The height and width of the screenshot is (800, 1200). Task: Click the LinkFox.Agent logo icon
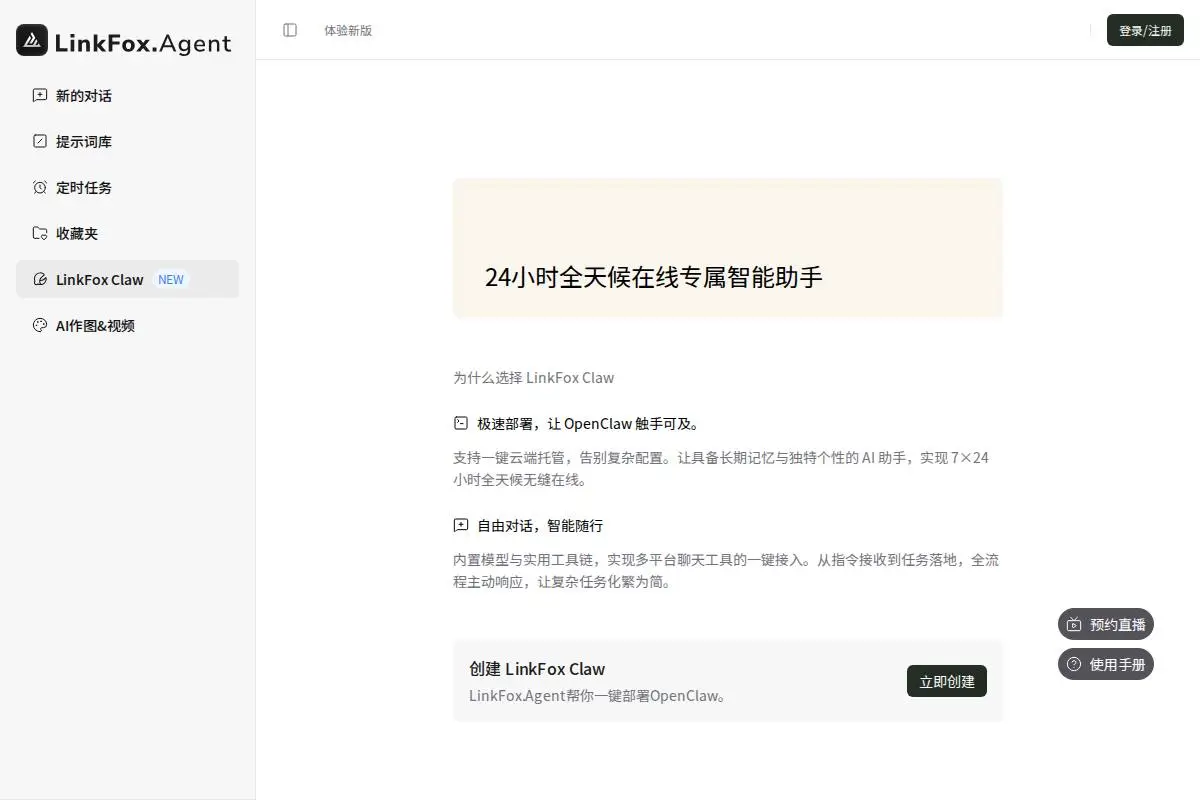32,40
